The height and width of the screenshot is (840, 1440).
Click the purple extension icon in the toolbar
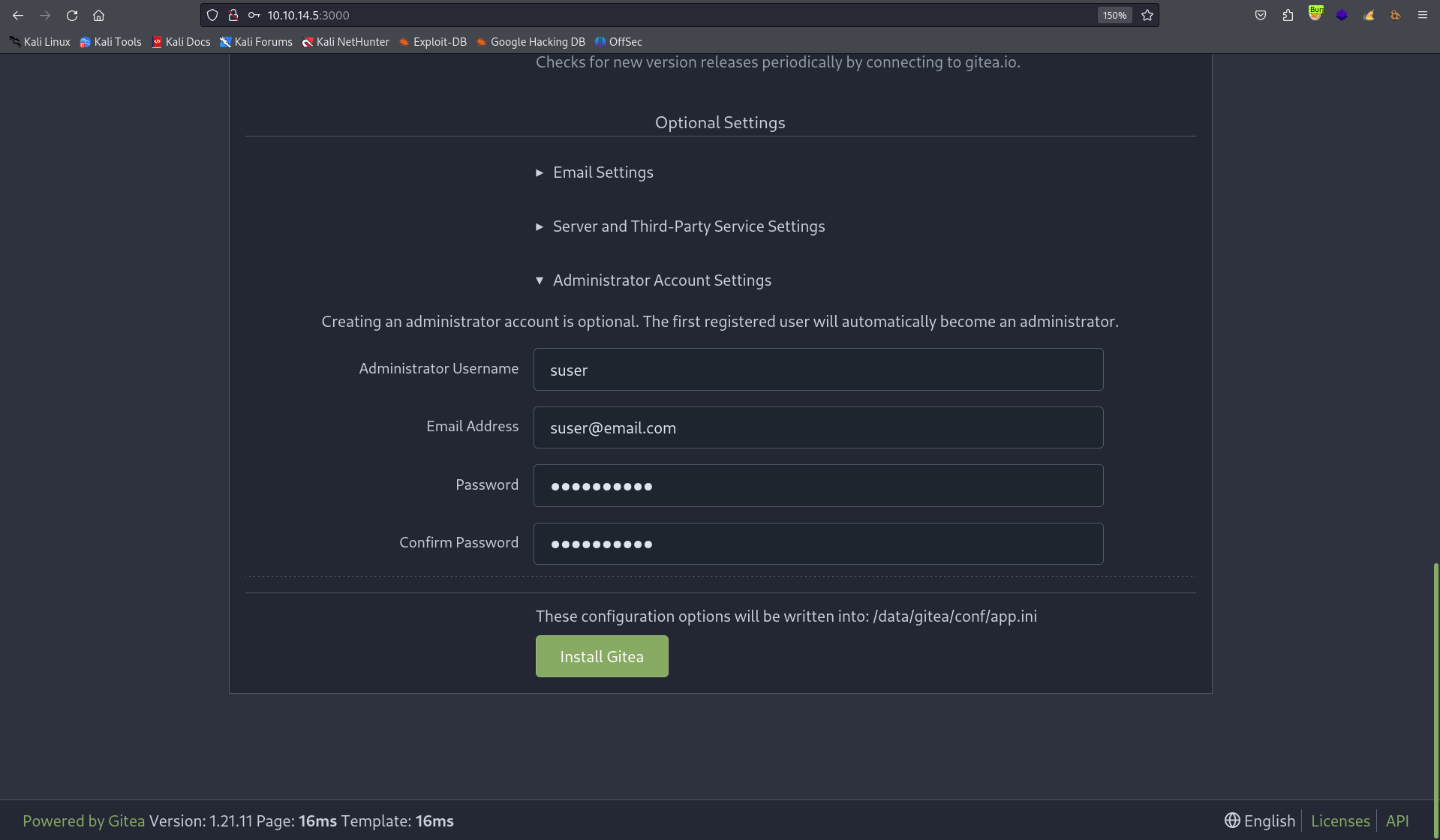[1342, 15]
